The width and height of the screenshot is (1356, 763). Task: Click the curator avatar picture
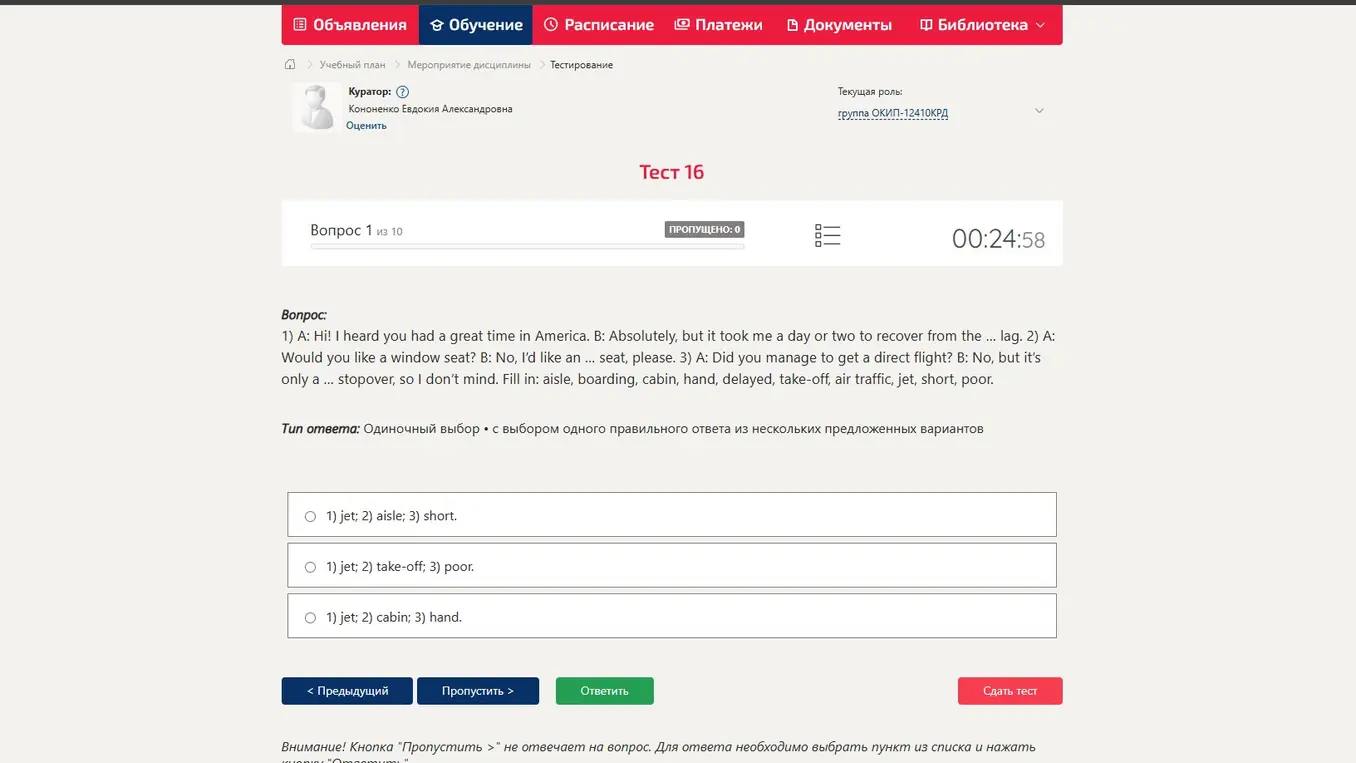click(316, 107)
